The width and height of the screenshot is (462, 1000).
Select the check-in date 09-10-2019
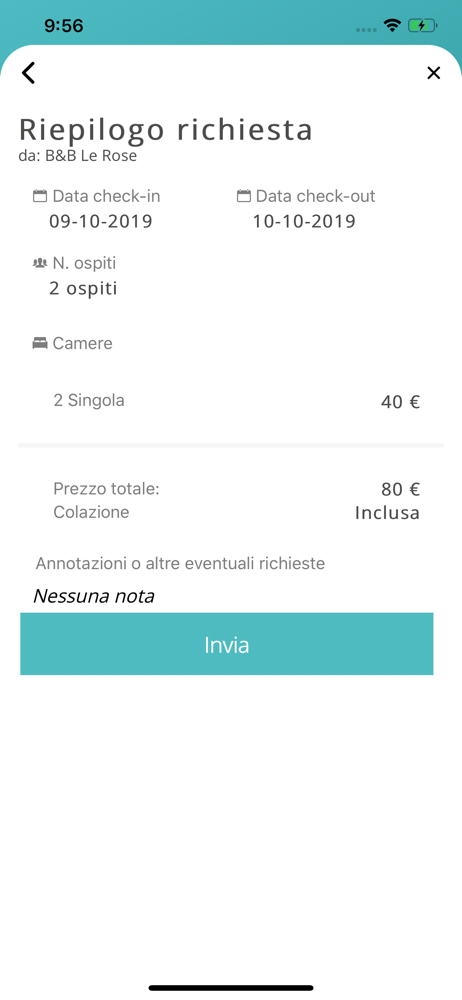pos(101,222)
